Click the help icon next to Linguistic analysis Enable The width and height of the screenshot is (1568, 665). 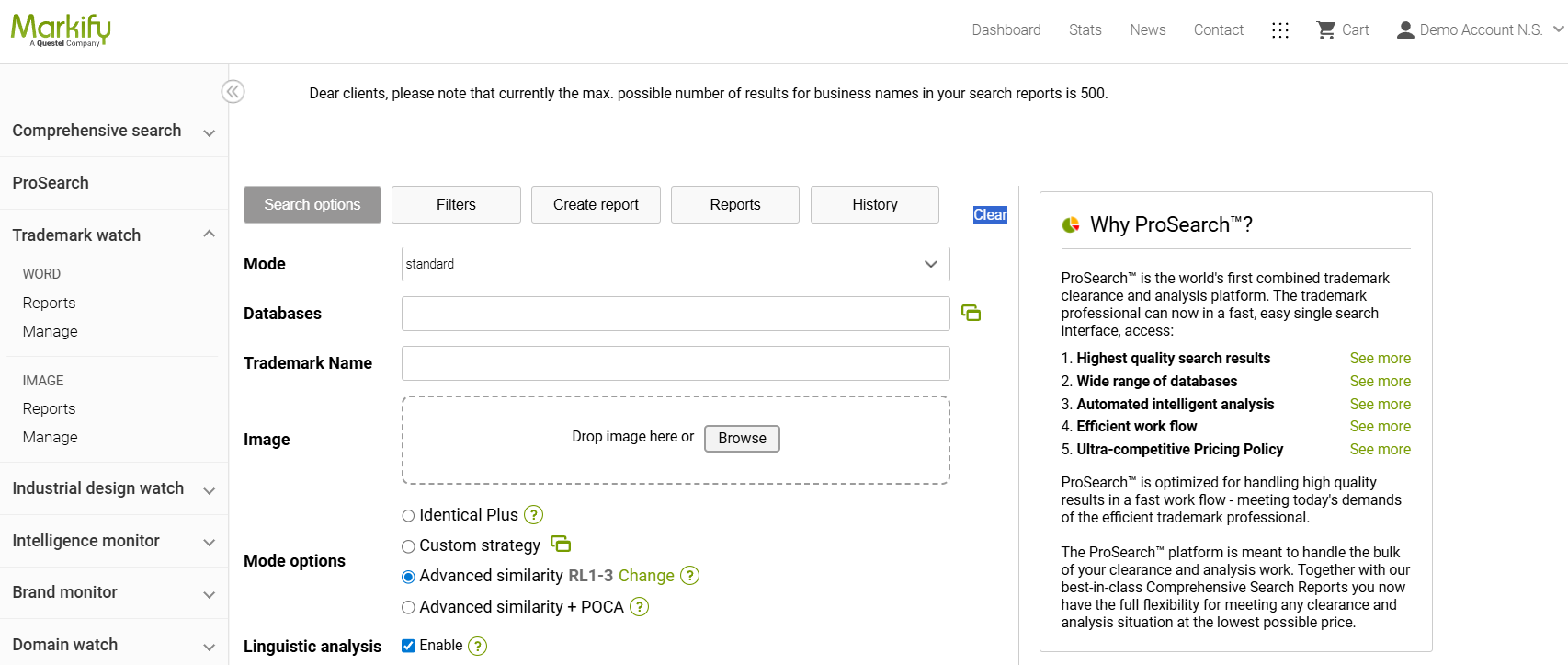[x=477, y=647]
